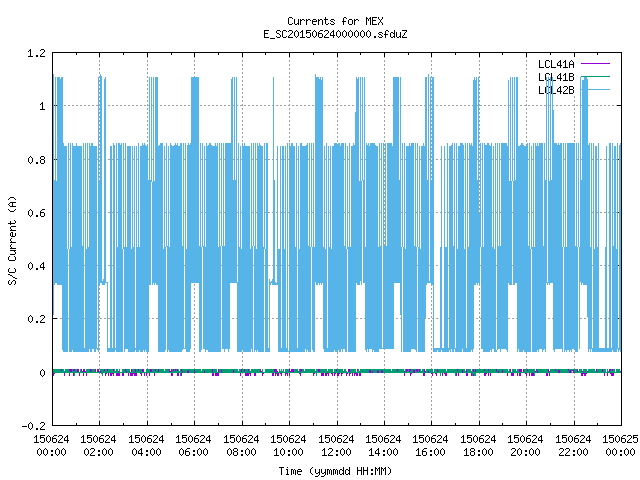Click the chart title 'Currents for MEX'

(335, 21)
